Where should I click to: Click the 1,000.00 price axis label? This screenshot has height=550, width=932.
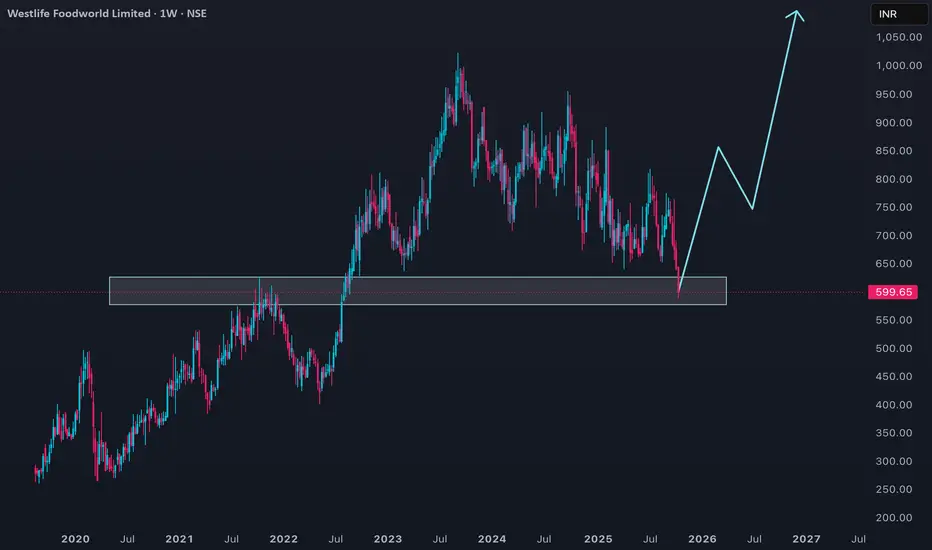(899, 65)
